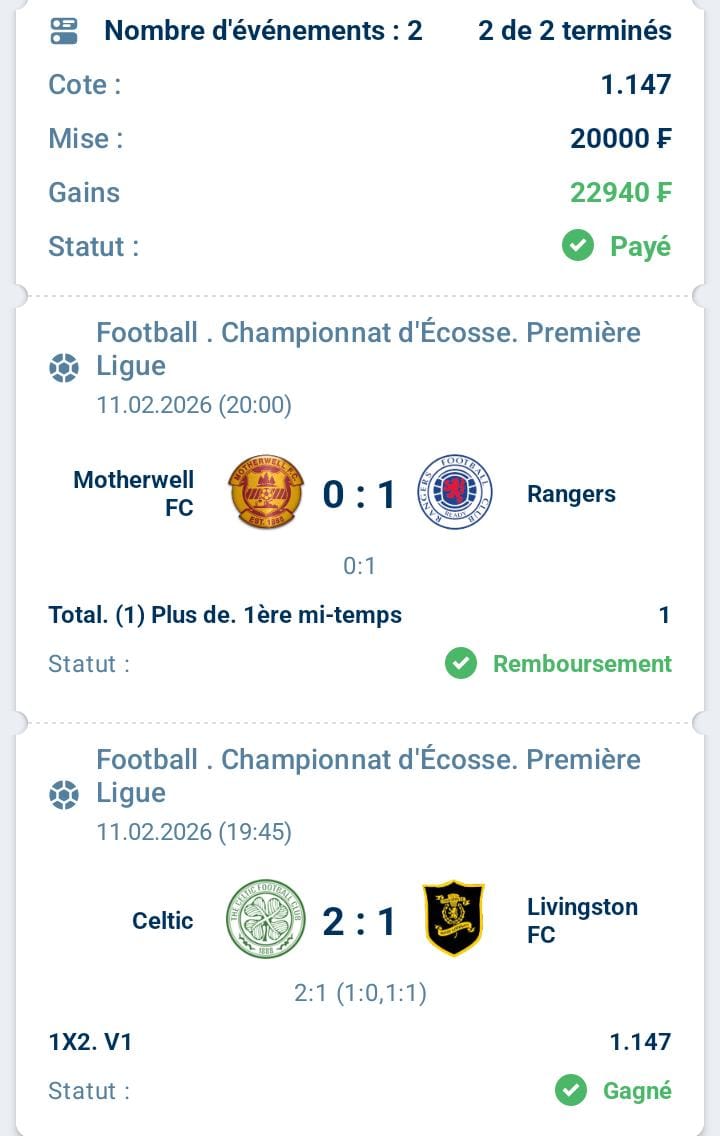Click the Motherwell FC club crest
This screenshot has width=720, height=1136.
point(267,493)
